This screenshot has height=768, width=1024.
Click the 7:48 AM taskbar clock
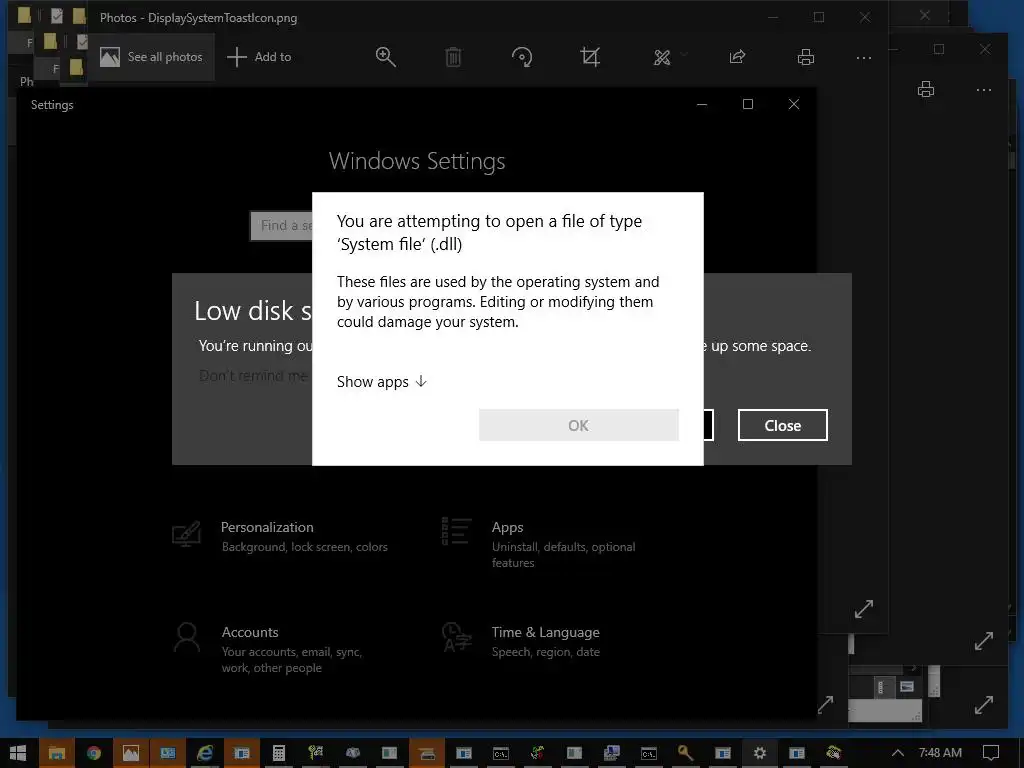click(940, 753)
